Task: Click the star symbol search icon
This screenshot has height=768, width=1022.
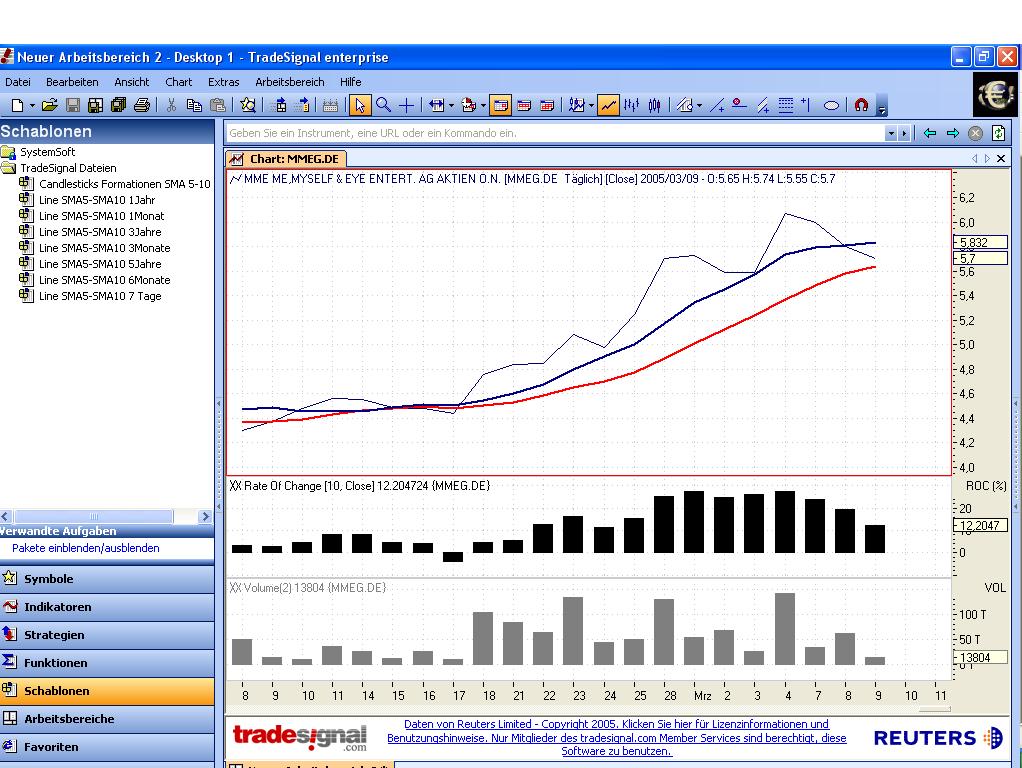Action: point(248,105)
